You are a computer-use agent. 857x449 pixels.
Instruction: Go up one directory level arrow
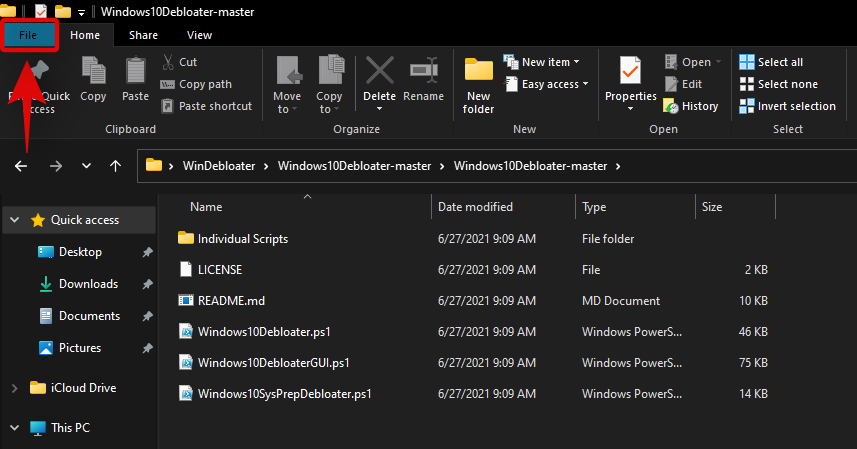(x=116, y=166)
